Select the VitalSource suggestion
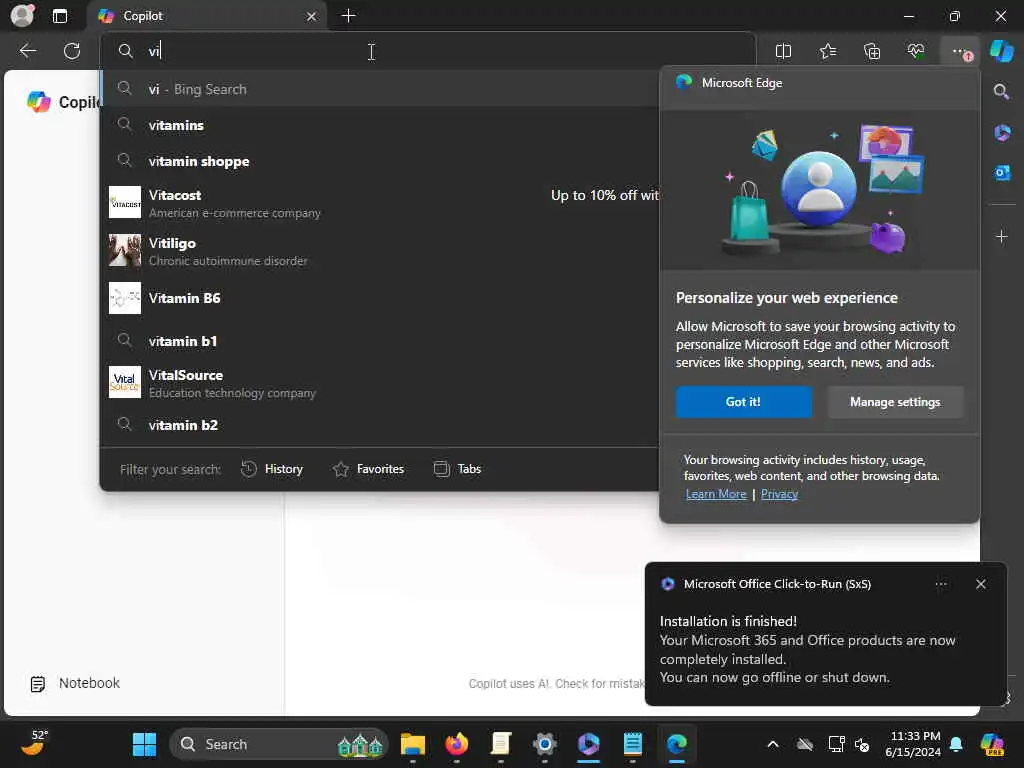 click(379, 383)
